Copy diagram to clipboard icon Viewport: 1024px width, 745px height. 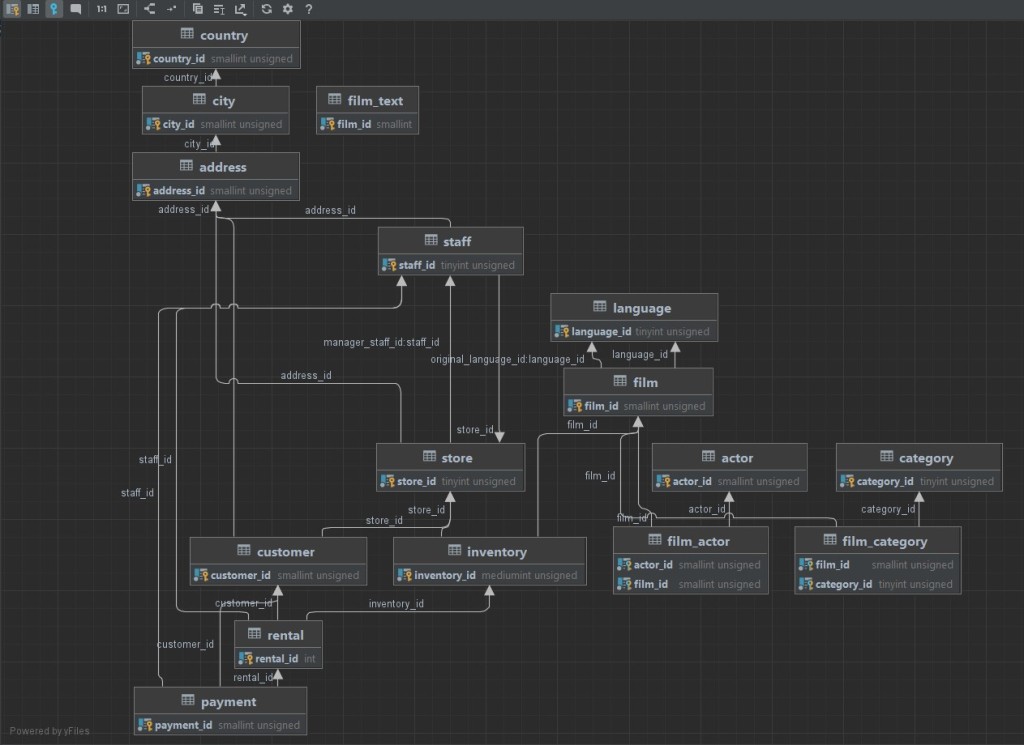pos(198,9)
